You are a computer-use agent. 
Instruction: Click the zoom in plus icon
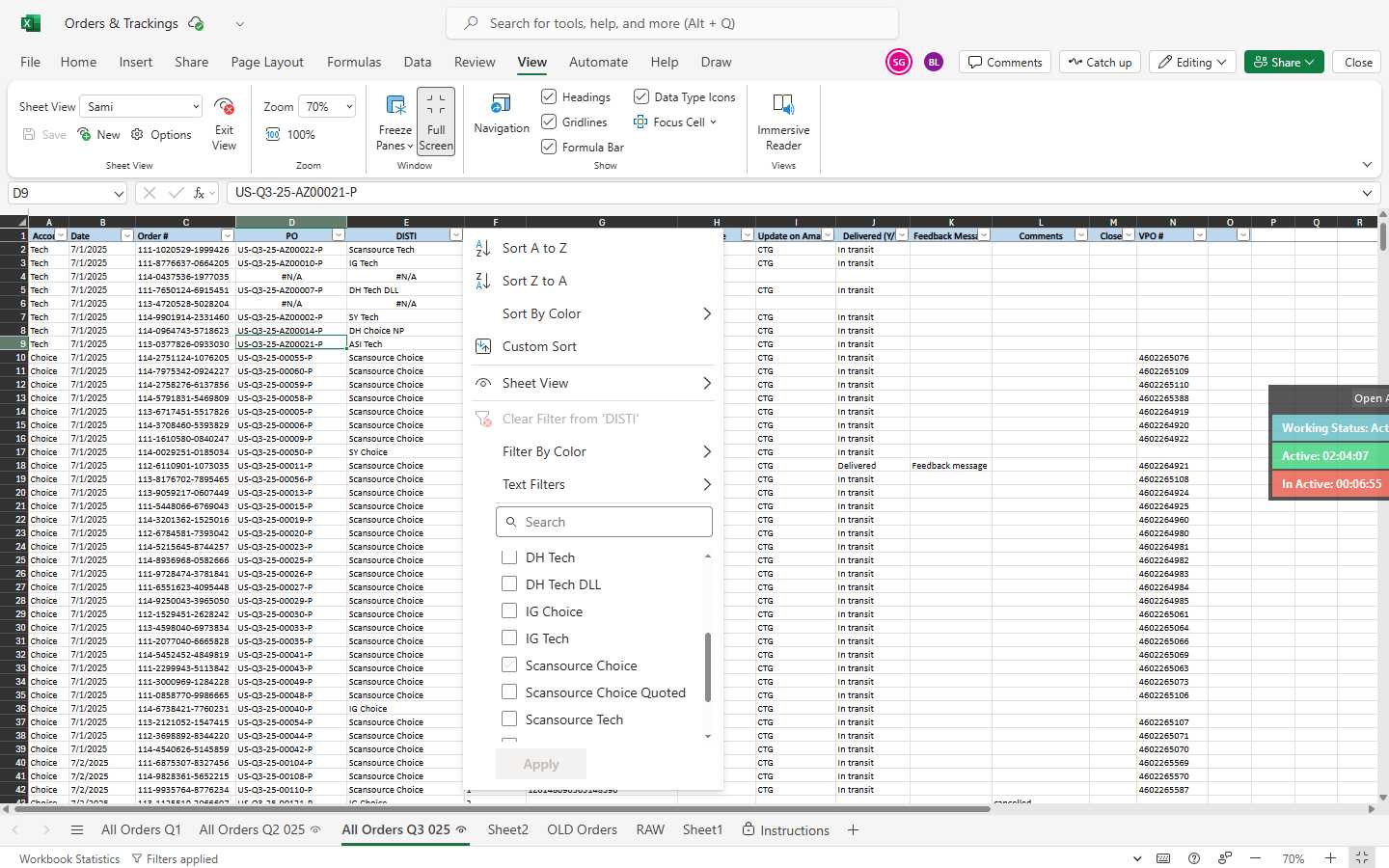1330,858
